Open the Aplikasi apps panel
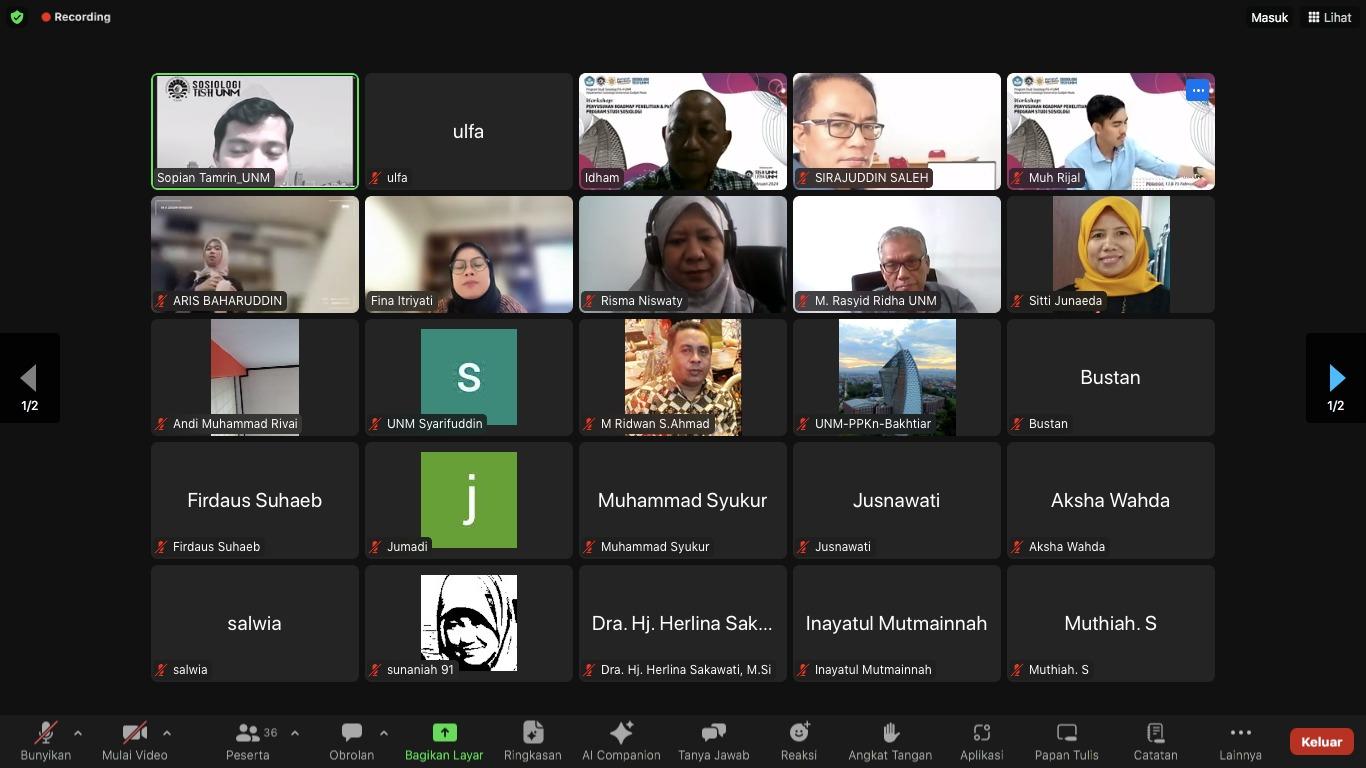The height and width of the screenshot is (768, 1366). pyautogui.click(x=981, y=741)
